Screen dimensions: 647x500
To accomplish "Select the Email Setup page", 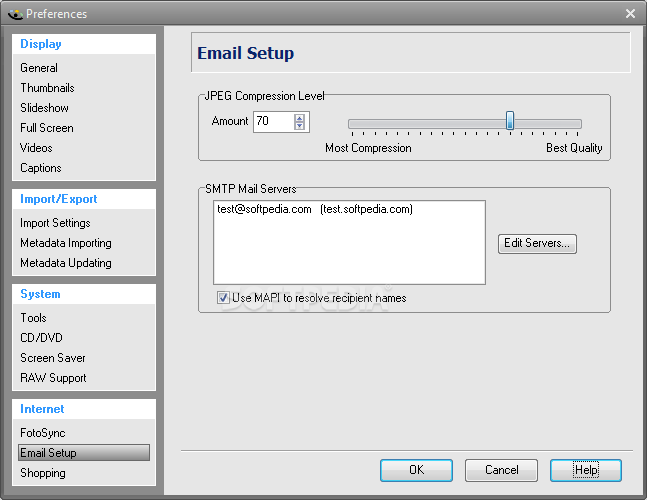I will point(84,453).
